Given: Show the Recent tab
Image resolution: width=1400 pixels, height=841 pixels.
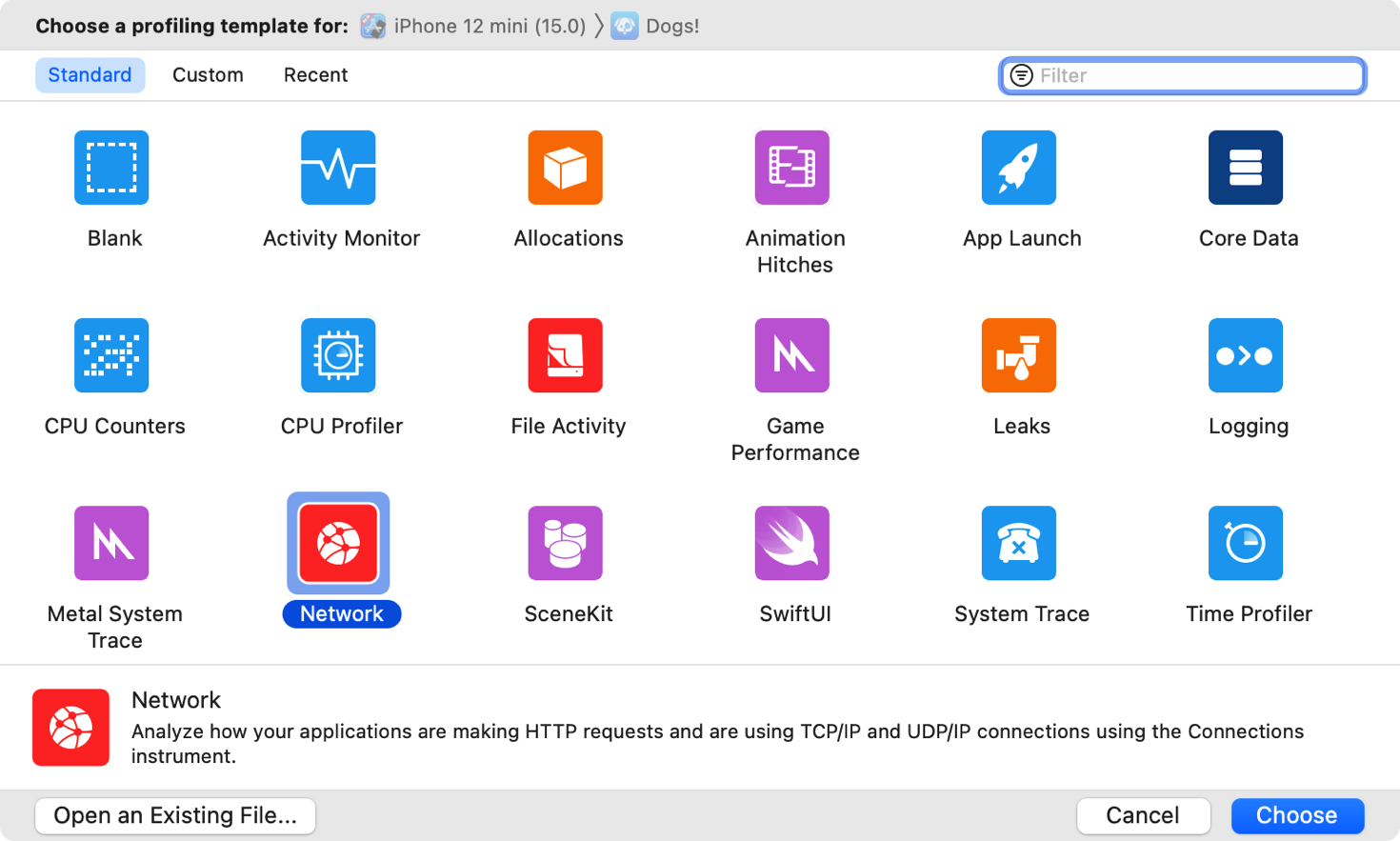Looking at the screenshot, I should pyautogui.click(x=315, y=75).
